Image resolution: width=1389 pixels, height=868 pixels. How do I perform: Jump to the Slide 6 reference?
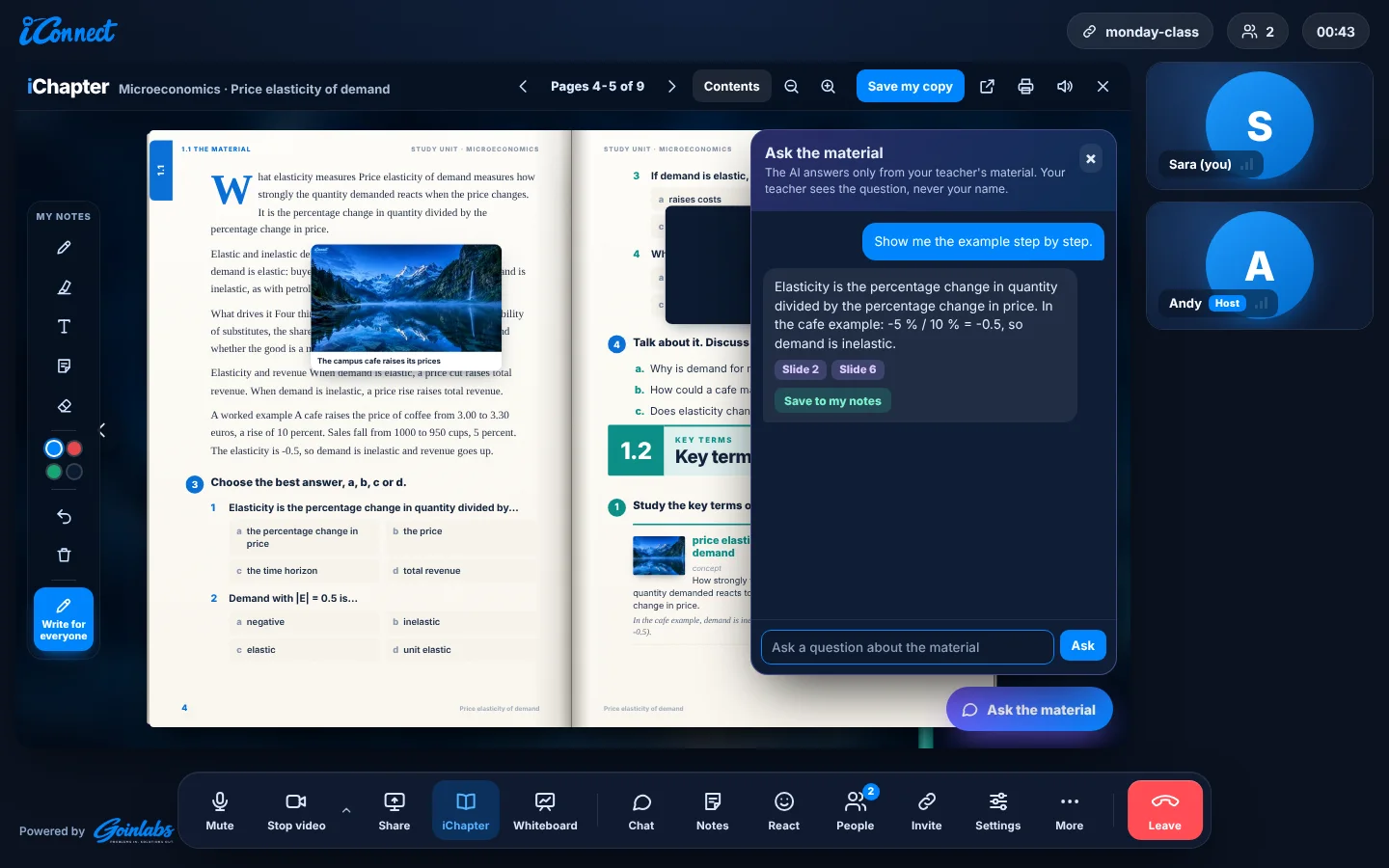pyautogui.click(x=858, y=369)
